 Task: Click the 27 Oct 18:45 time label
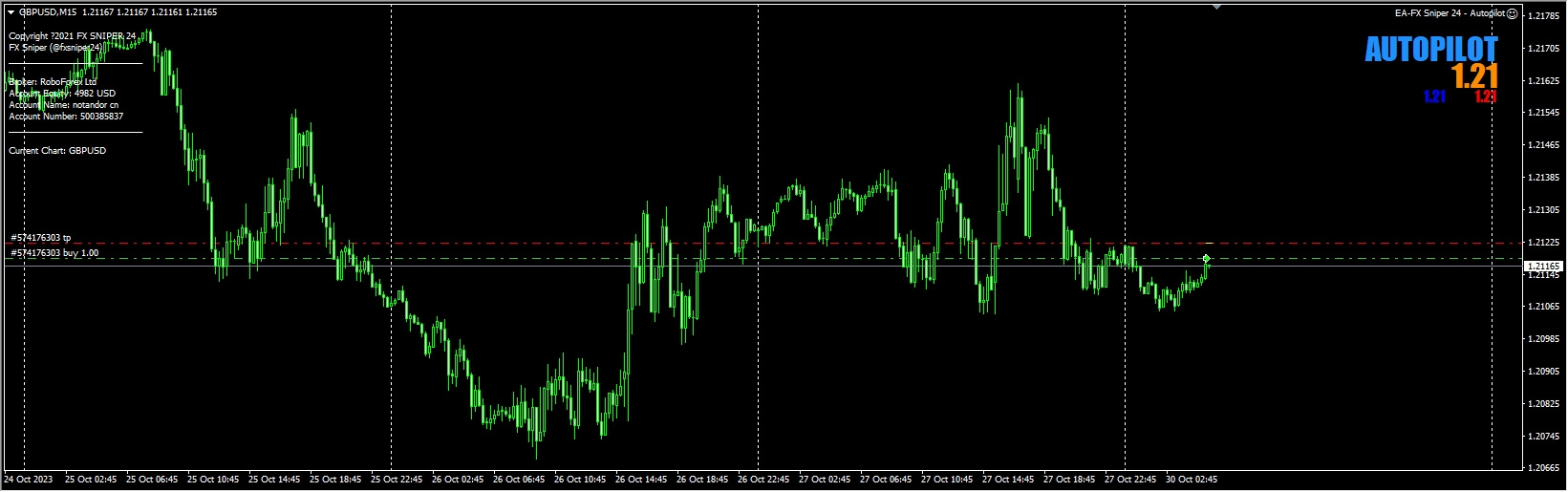pos(1069,480)
